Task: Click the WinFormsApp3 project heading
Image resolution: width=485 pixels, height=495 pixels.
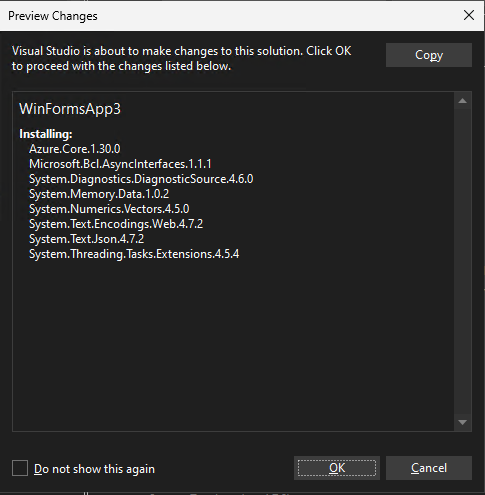Action: 70,109
